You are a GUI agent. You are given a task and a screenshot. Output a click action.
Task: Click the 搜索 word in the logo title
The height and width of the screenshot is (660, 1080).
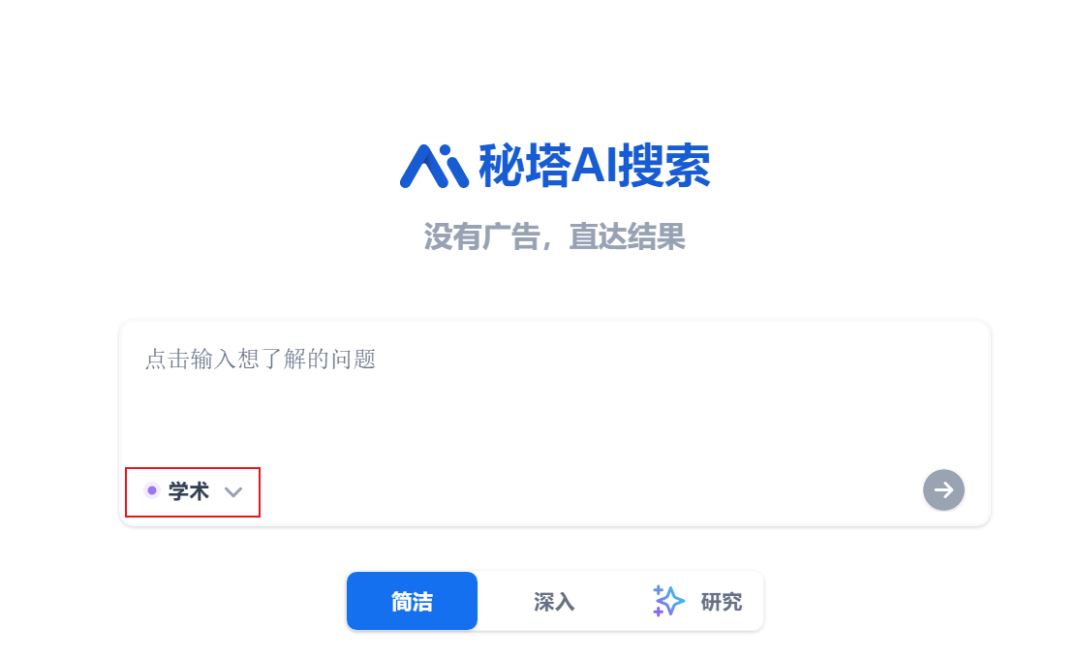[664, 166]
